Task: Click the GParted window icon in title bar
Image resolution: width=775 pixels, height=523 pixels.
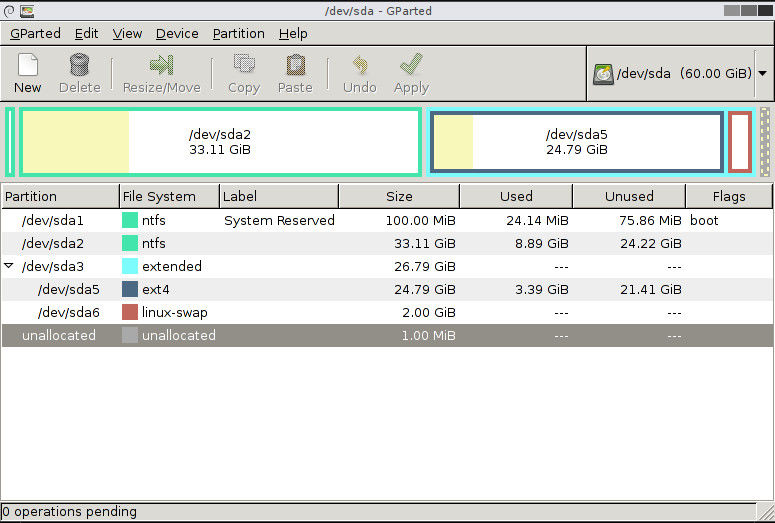Action: point(27,10)
